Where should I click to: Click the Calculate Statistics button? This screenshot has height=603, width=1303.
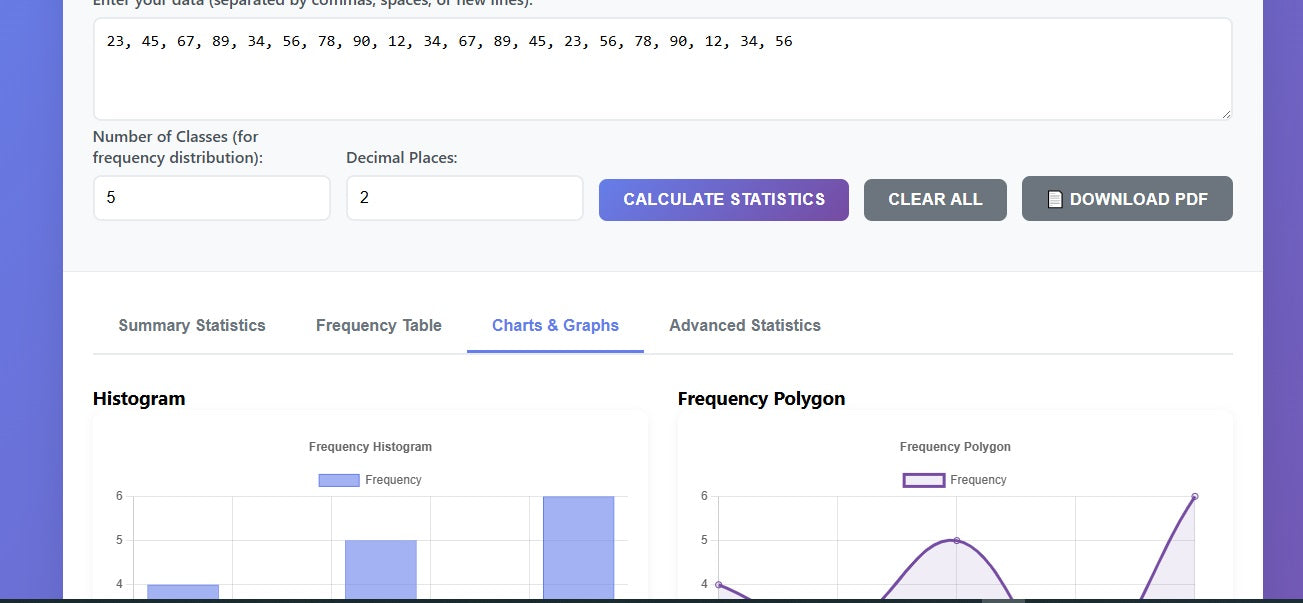tap(723, 199)
